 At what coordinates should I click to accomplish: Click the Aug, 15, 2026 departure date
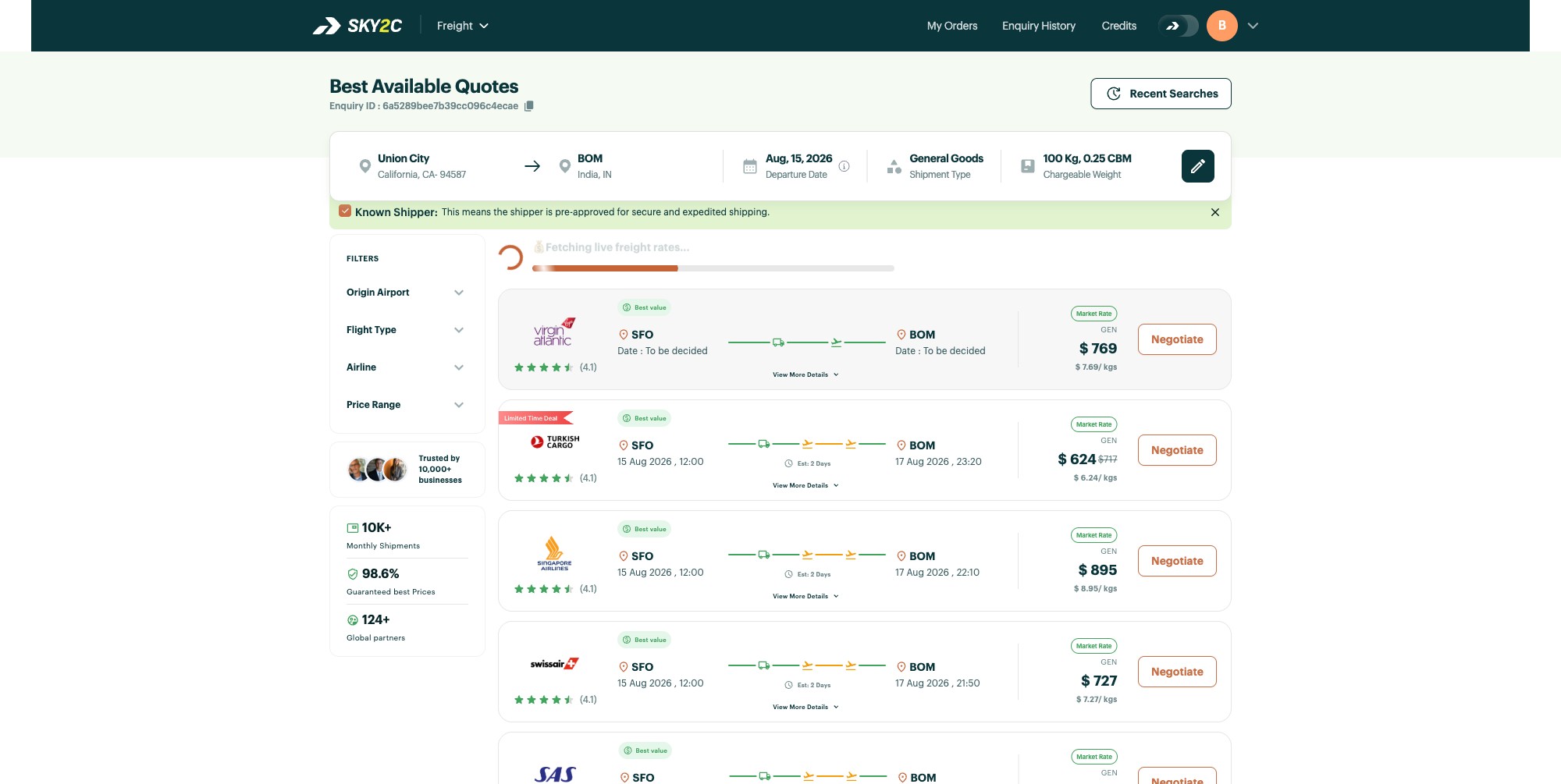pos(798,158)
